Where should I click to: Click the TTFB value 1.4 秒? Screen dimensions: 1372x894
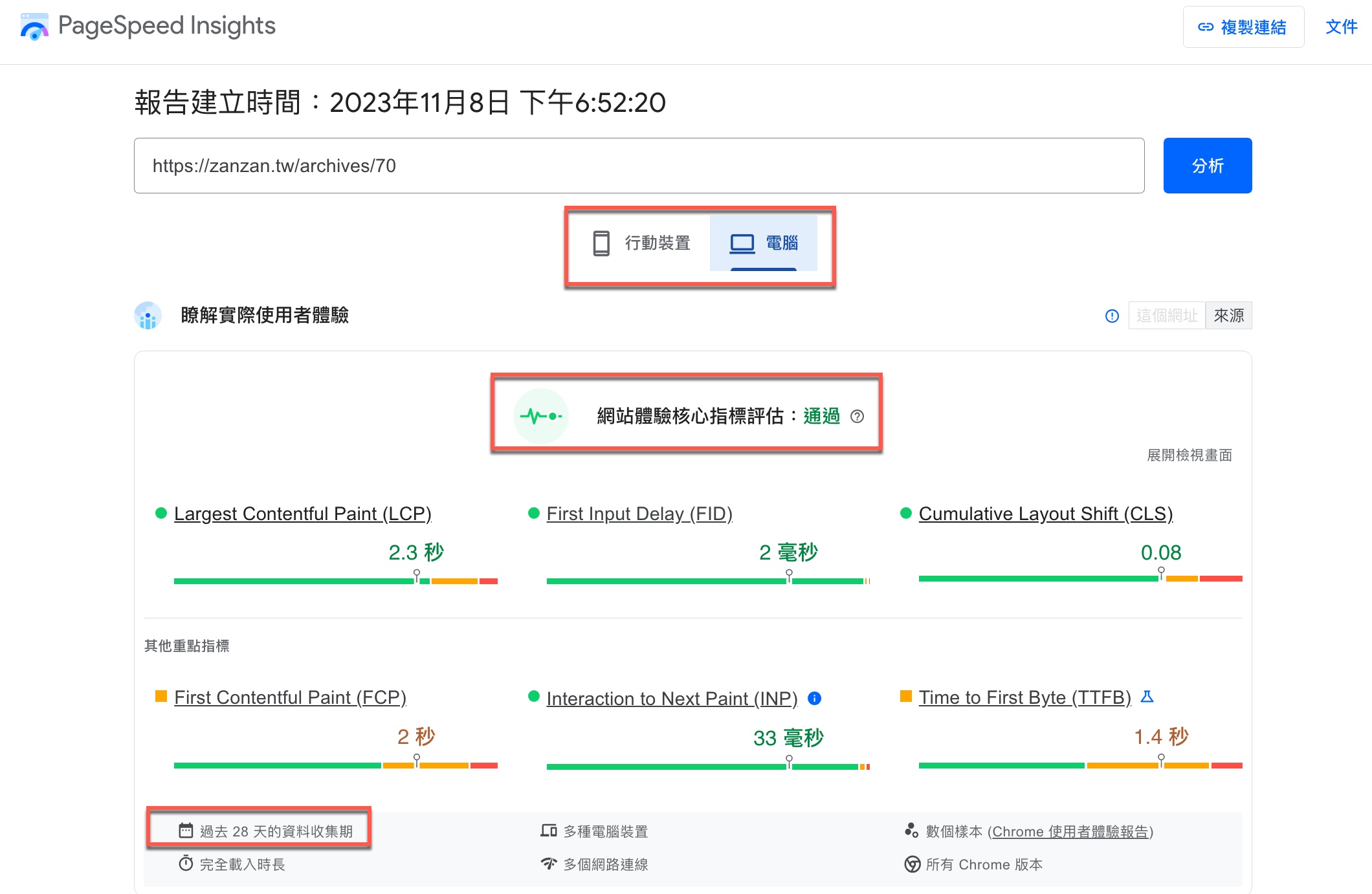click(1161, 736)
